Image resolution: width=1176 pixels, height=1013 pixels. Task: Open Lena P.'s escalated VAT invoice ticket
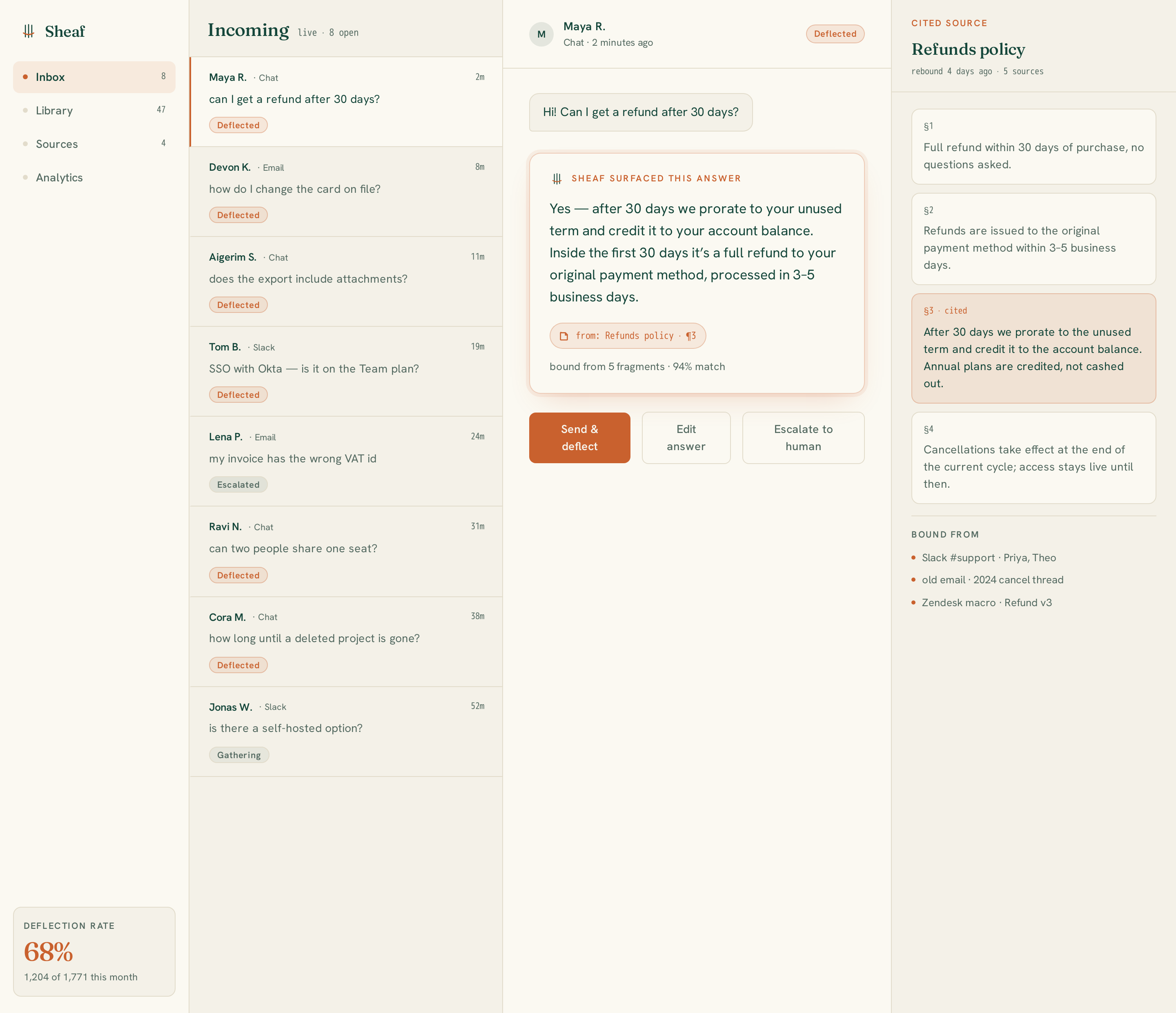coord(346,462)
